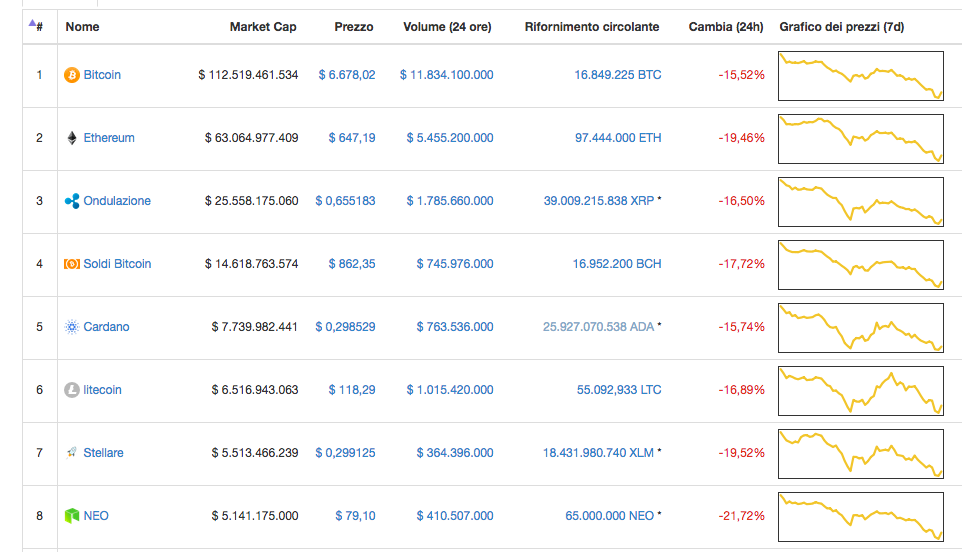Sort by Volume (24 ore) header

pyautogui.click(x=447, y=27)
